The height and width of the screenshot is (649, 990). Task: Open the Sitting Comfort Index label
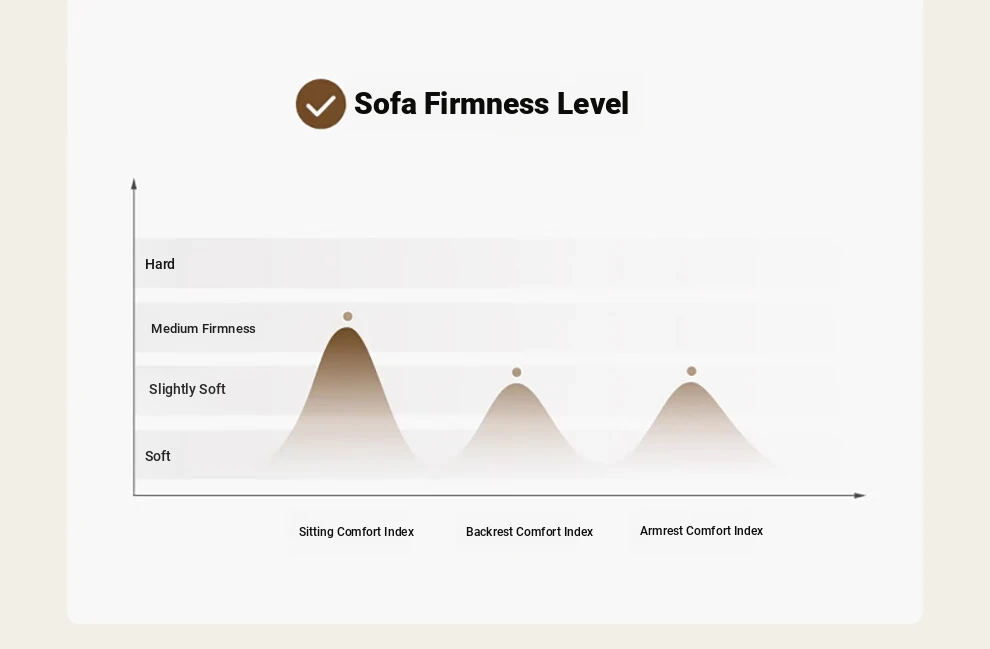coord(356,532)
